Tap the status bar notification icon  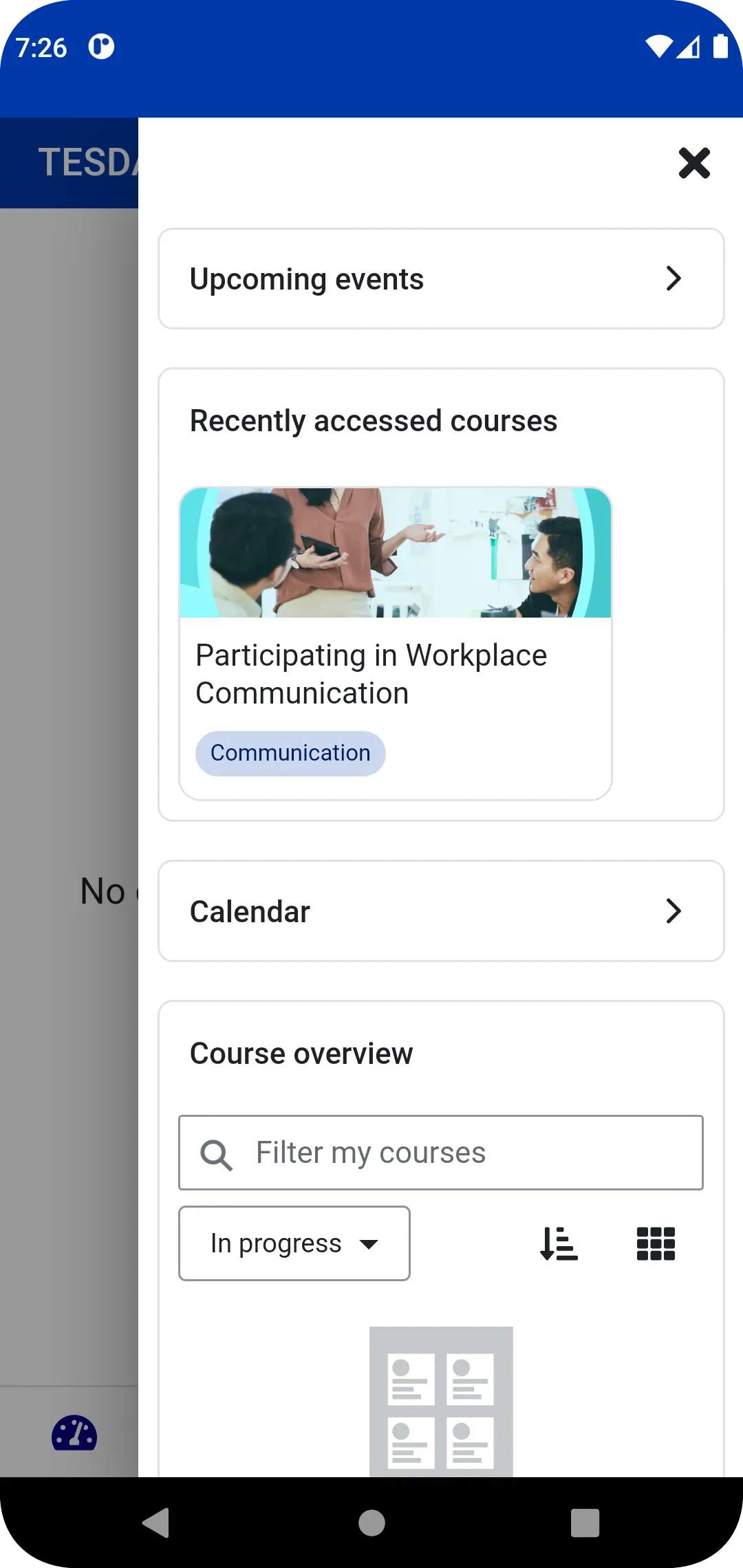click(x=101, y=47)
